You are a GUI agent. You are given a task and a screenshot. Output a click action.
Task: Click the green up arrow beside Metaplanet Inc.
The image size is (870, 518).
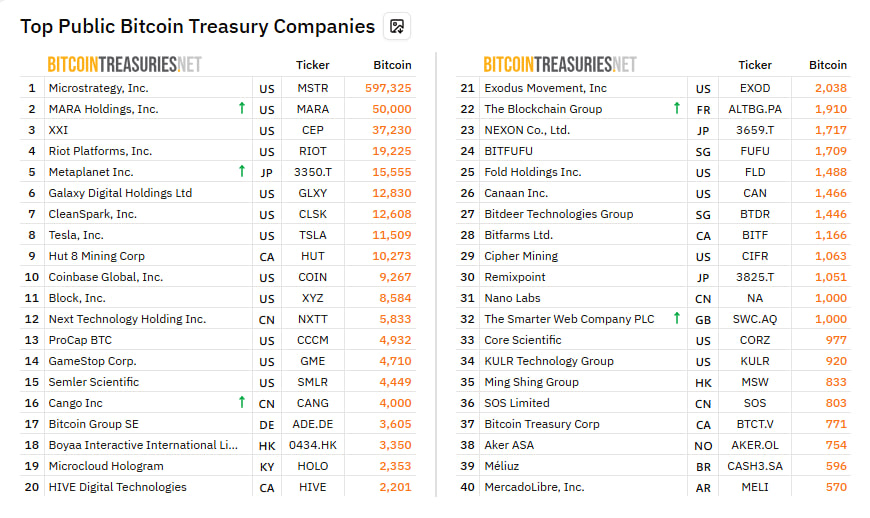click(x=242, y=171)
